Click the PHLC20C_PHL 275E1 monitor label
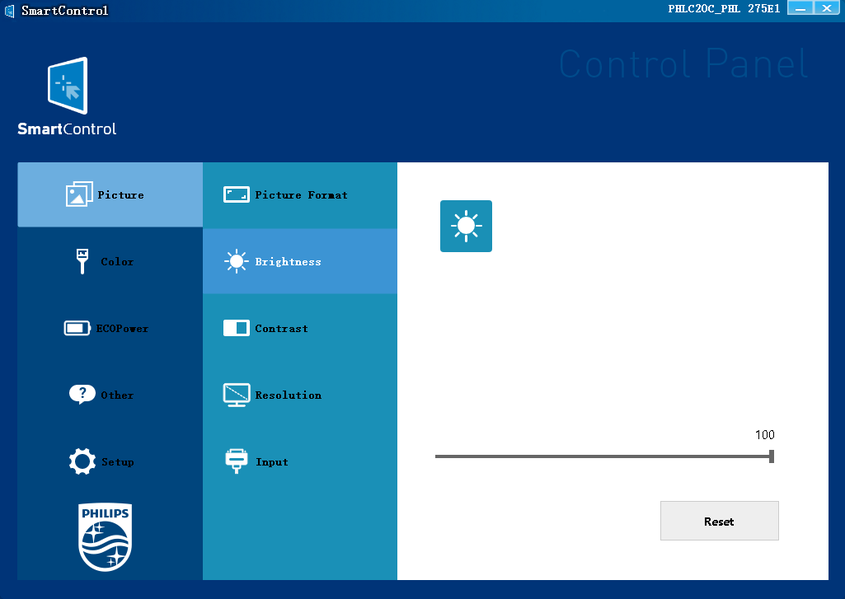The height and width of the screenshot is (599, 845). (724, 9)
